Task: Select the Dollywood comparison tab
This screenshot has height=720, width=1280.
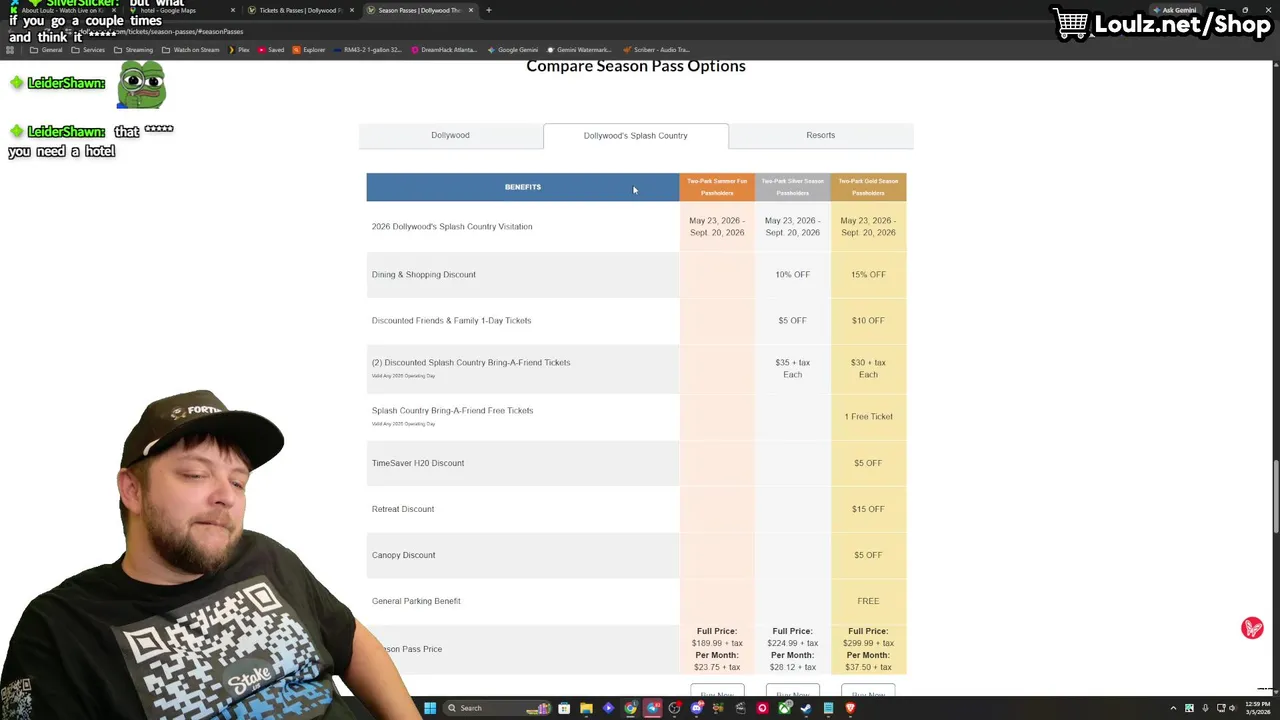Action: click(x=450, y=135)
